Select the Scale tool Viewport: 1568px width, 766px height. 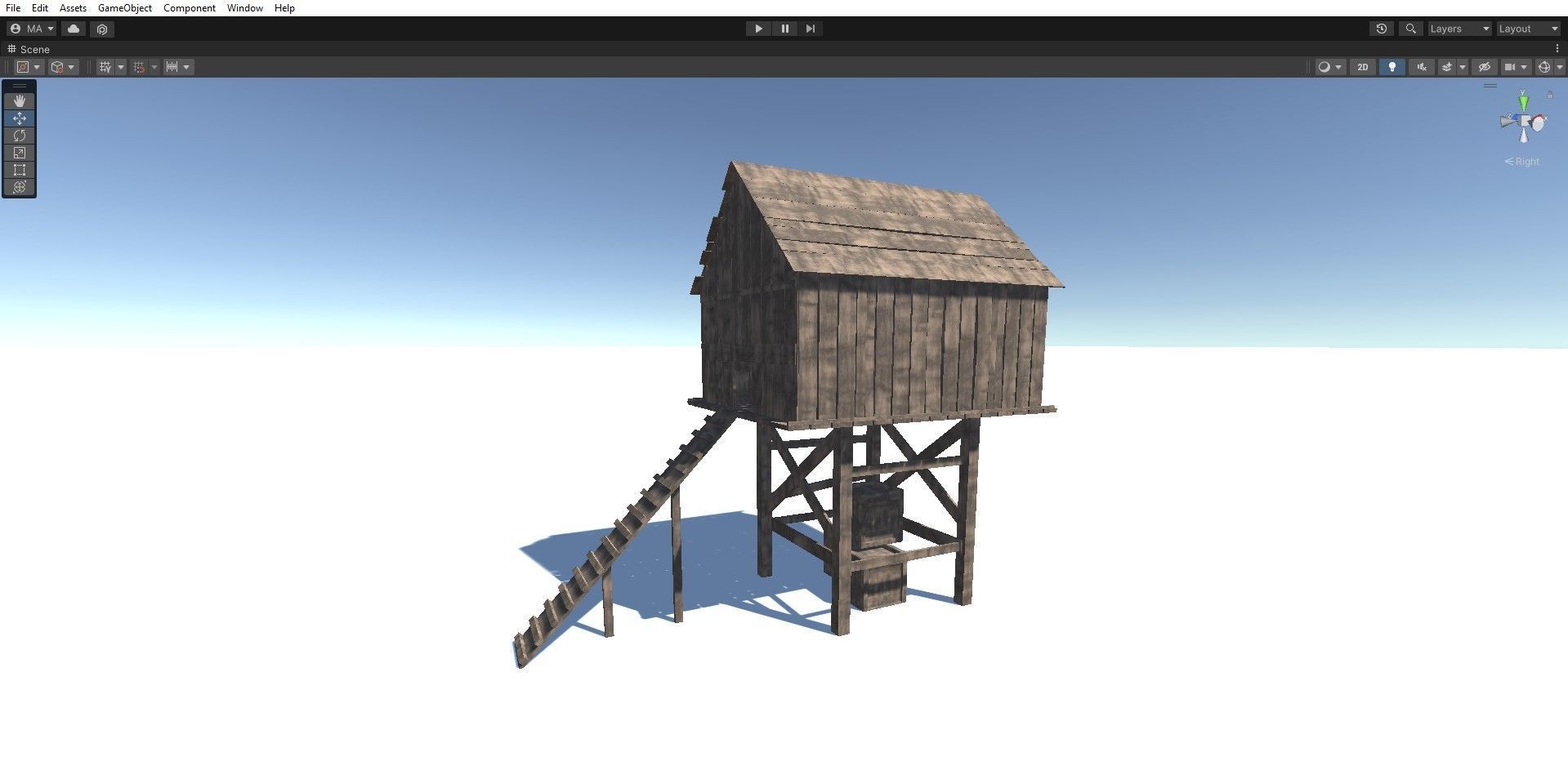(20, 153)
